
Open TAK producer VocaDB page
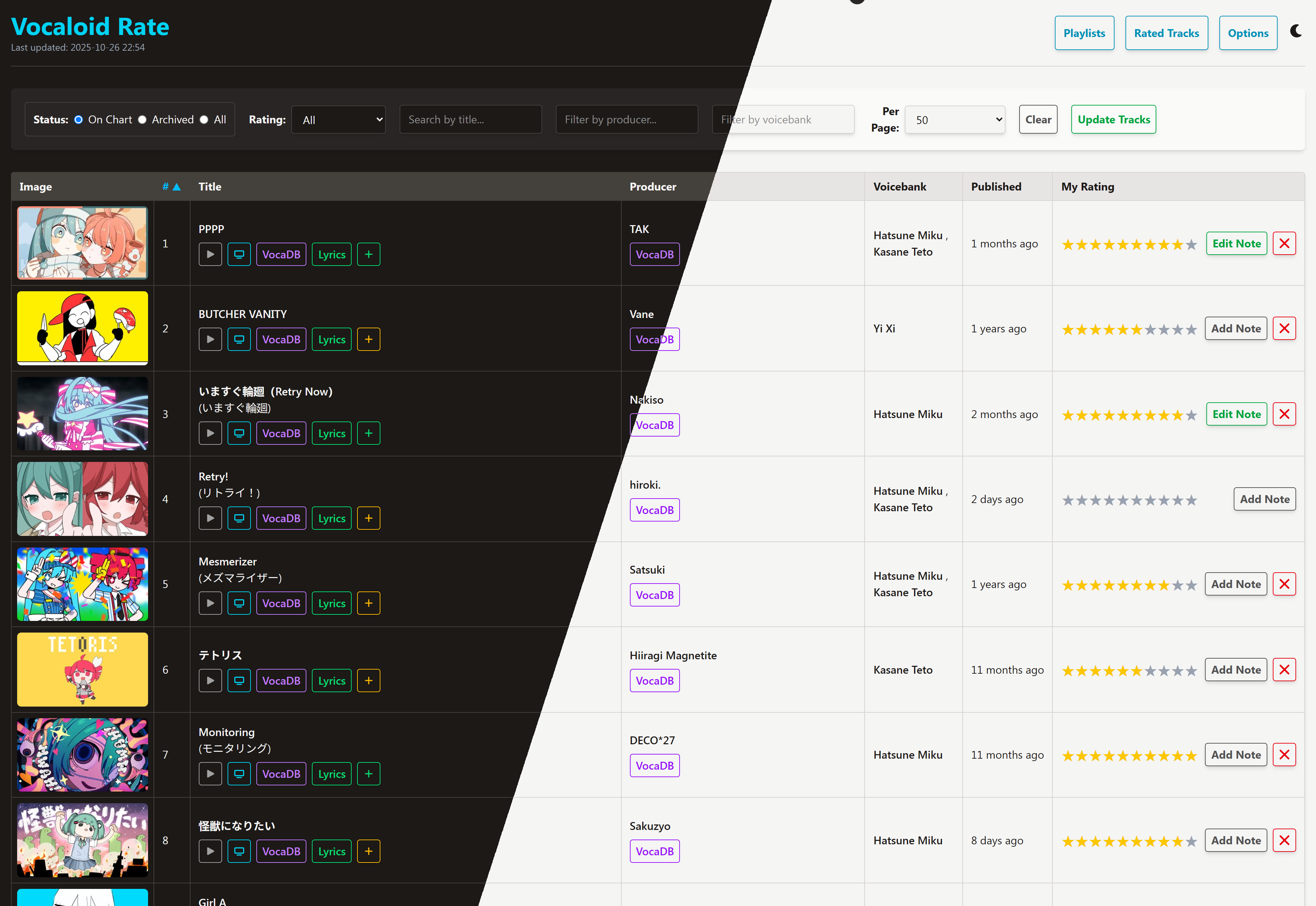click(x=655, y=254)
